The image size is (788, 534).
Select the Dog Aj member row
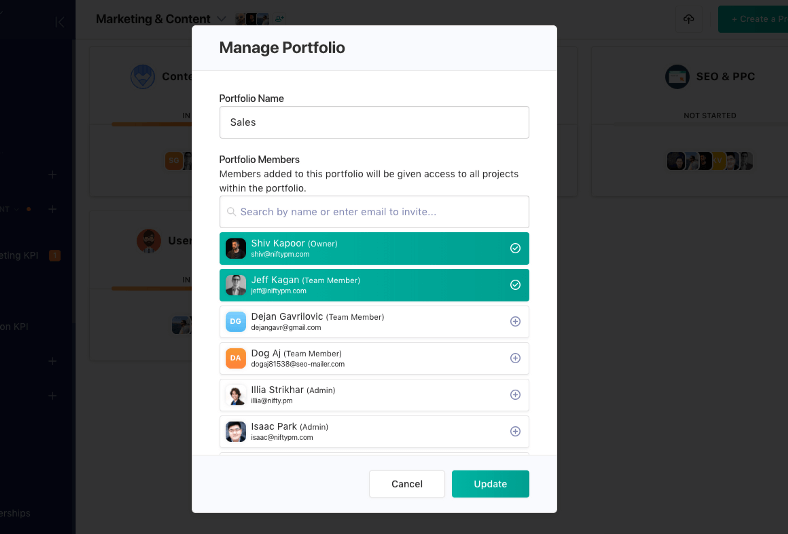374,358
